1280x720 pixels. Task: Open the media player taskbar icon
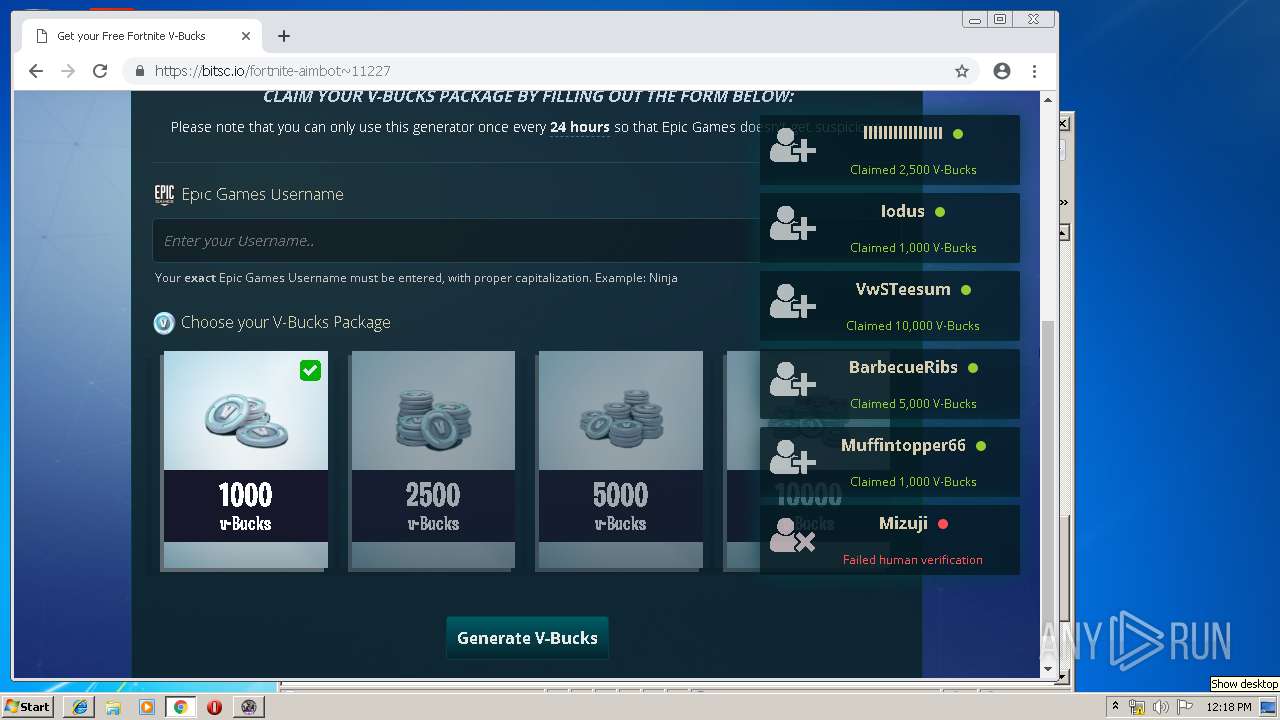click(147, 707)
